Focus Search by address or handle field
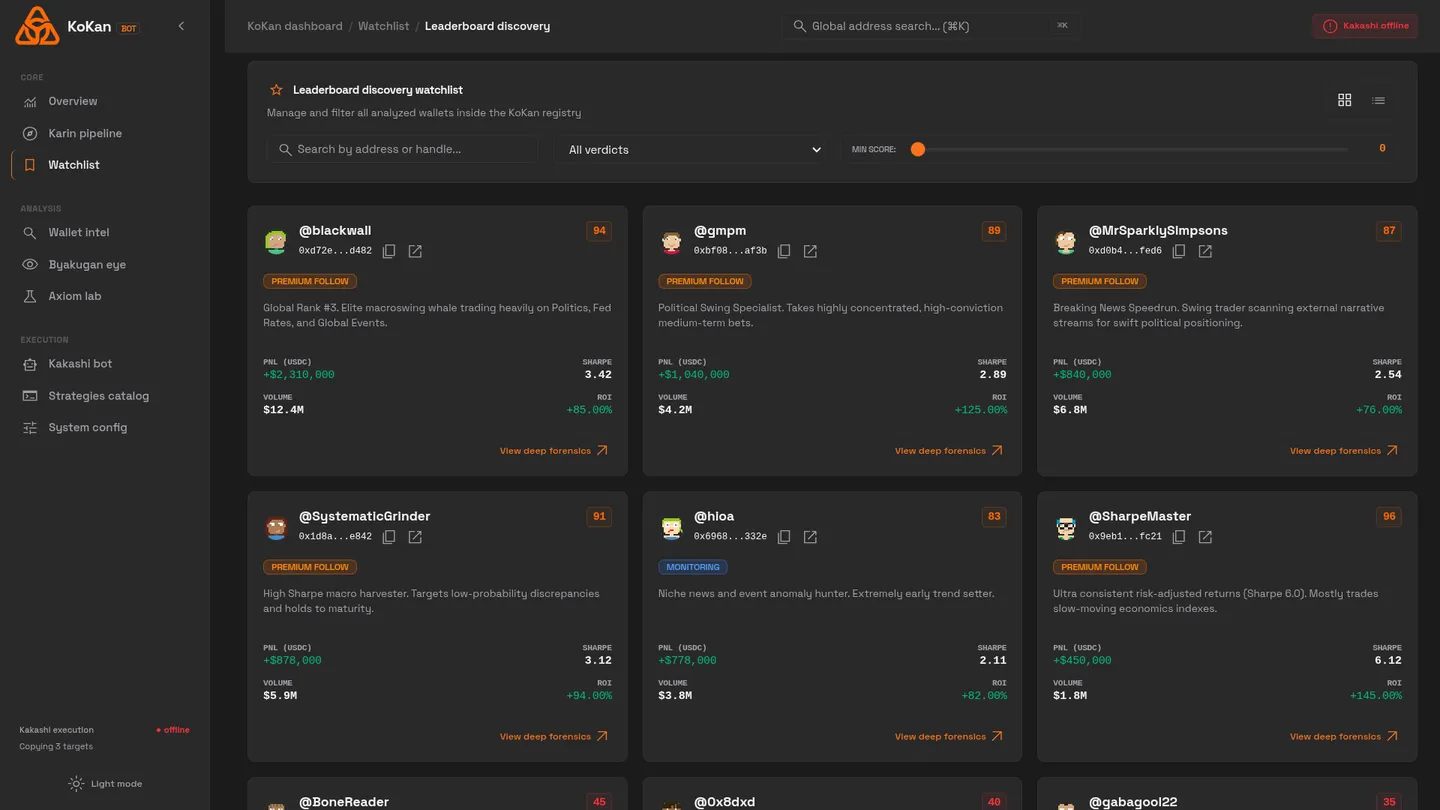Image resolution: width=1440 pixels, height=810 pixels. pos(403,149)
